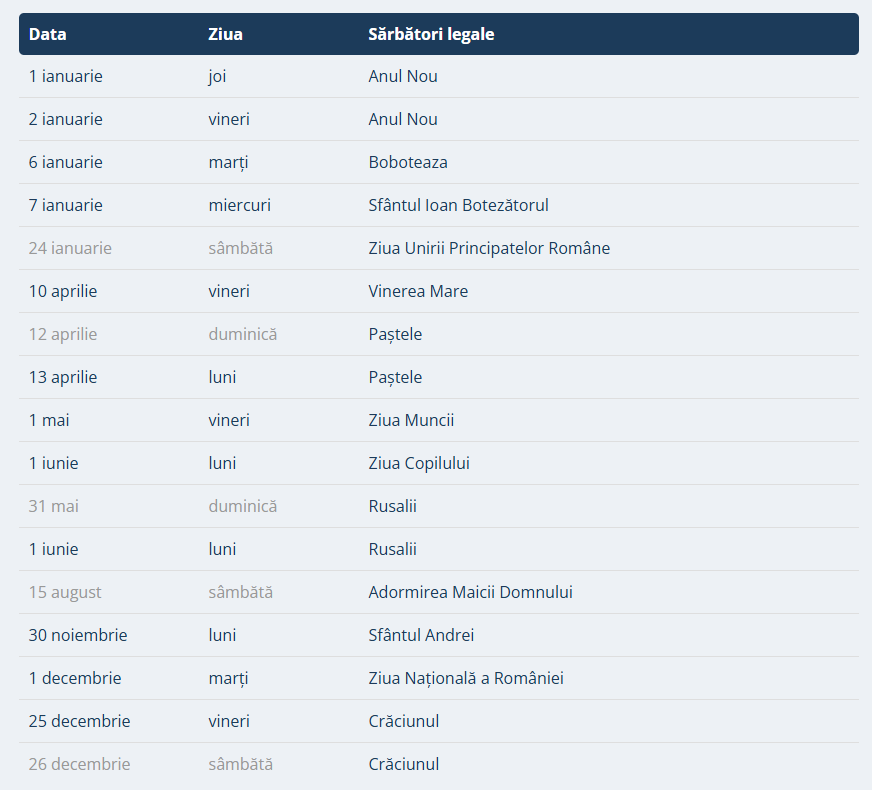Click the Sfântul Andrei holiday cell
This screenshot has height=790, width=872.
point(421,635)
